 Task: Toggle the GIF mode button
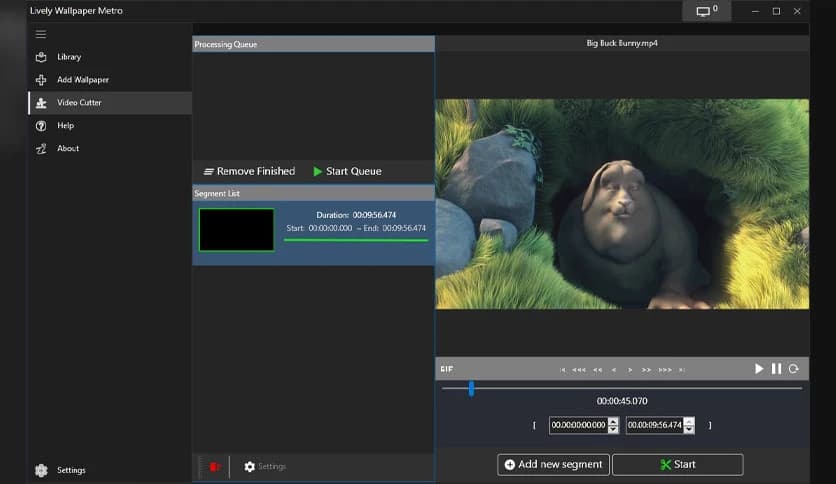click(x=446, y=369)
